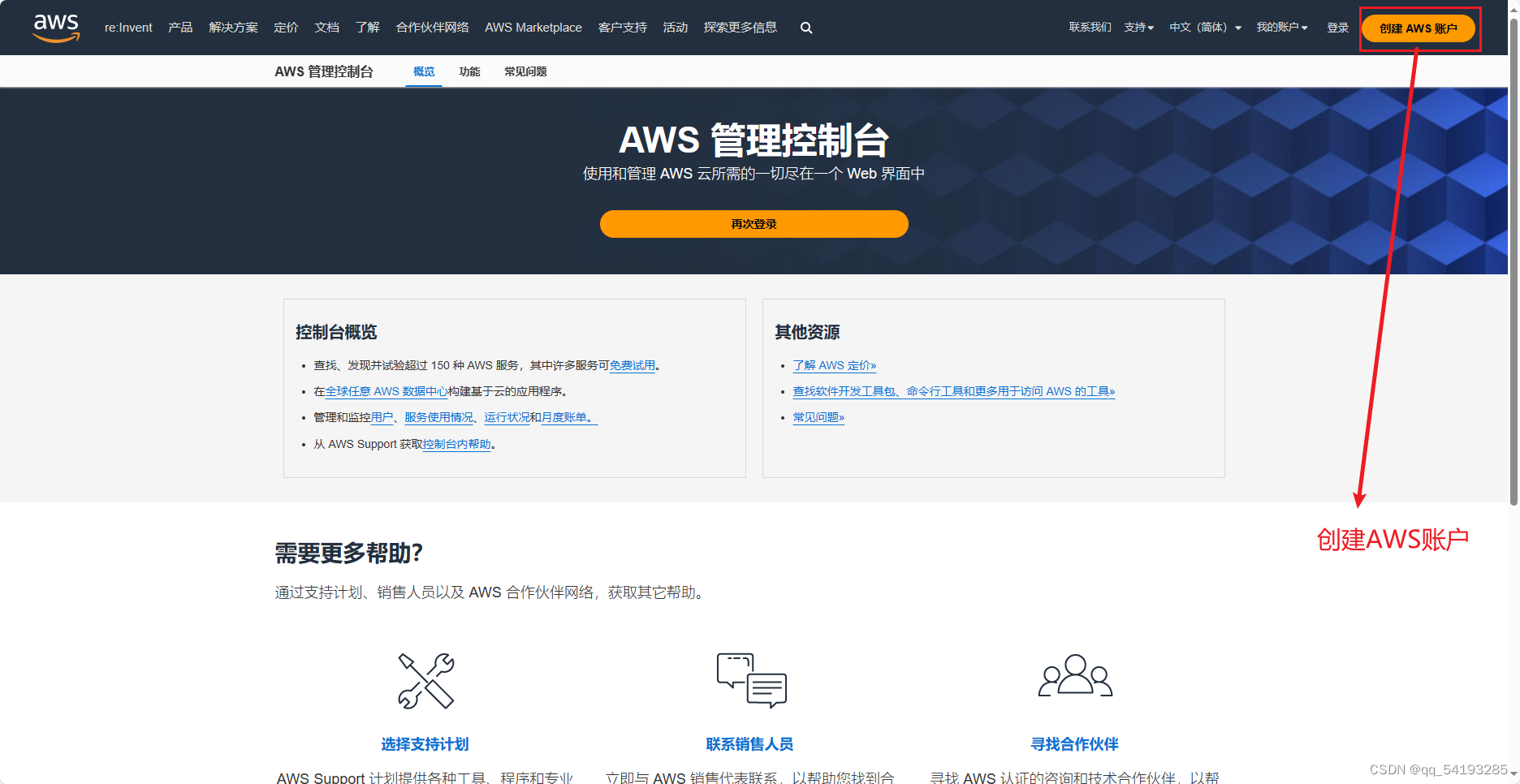Open the 控制台内帮助 link

(456, 444)
